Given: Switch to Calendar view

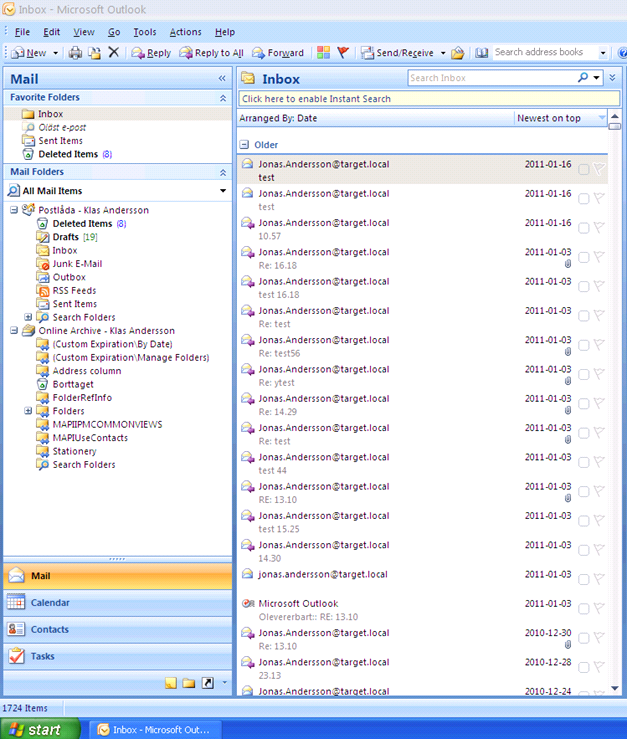Looking at the screenshot, I should coord(118,603).
